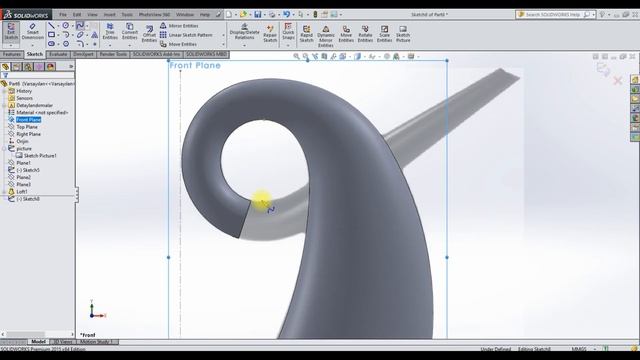The image size is (640, 360).
Task: Click Zoom to Fit in view toolbar
Action: coord(296,56)
